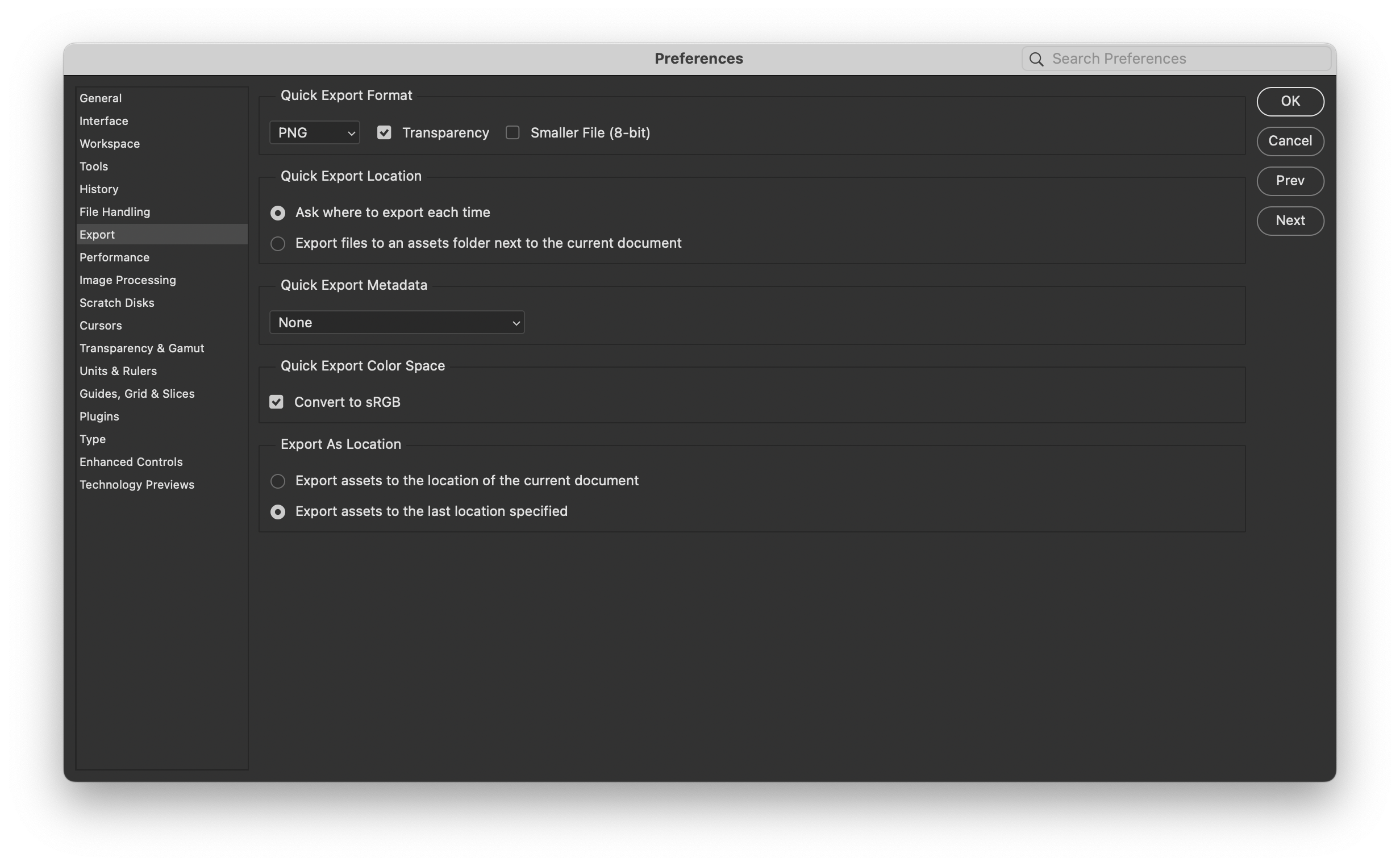Focus the Search Preferences field
The height and width of the screenshot is (866, 1400).
[1185, 59]
